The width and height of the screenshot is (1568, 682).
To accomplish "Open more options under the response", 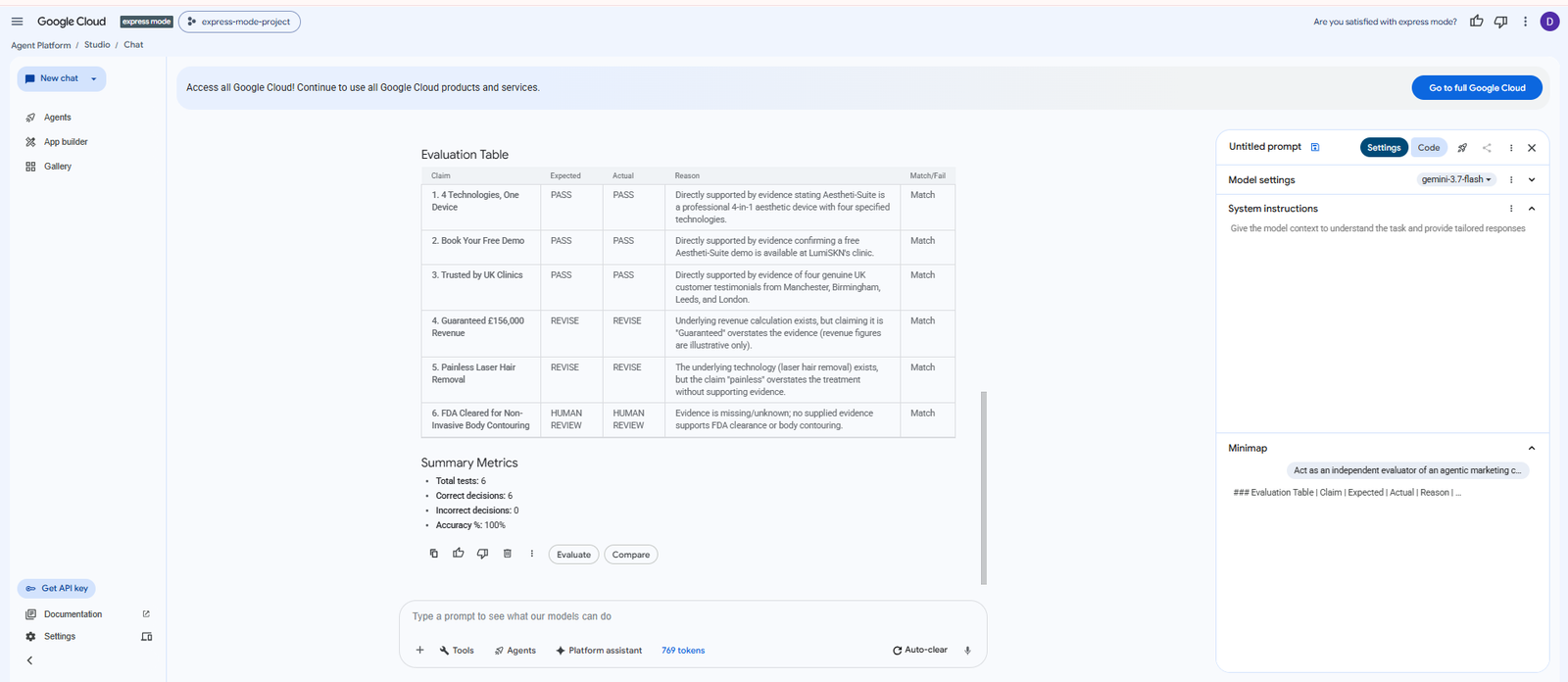I will coord(532,554).
